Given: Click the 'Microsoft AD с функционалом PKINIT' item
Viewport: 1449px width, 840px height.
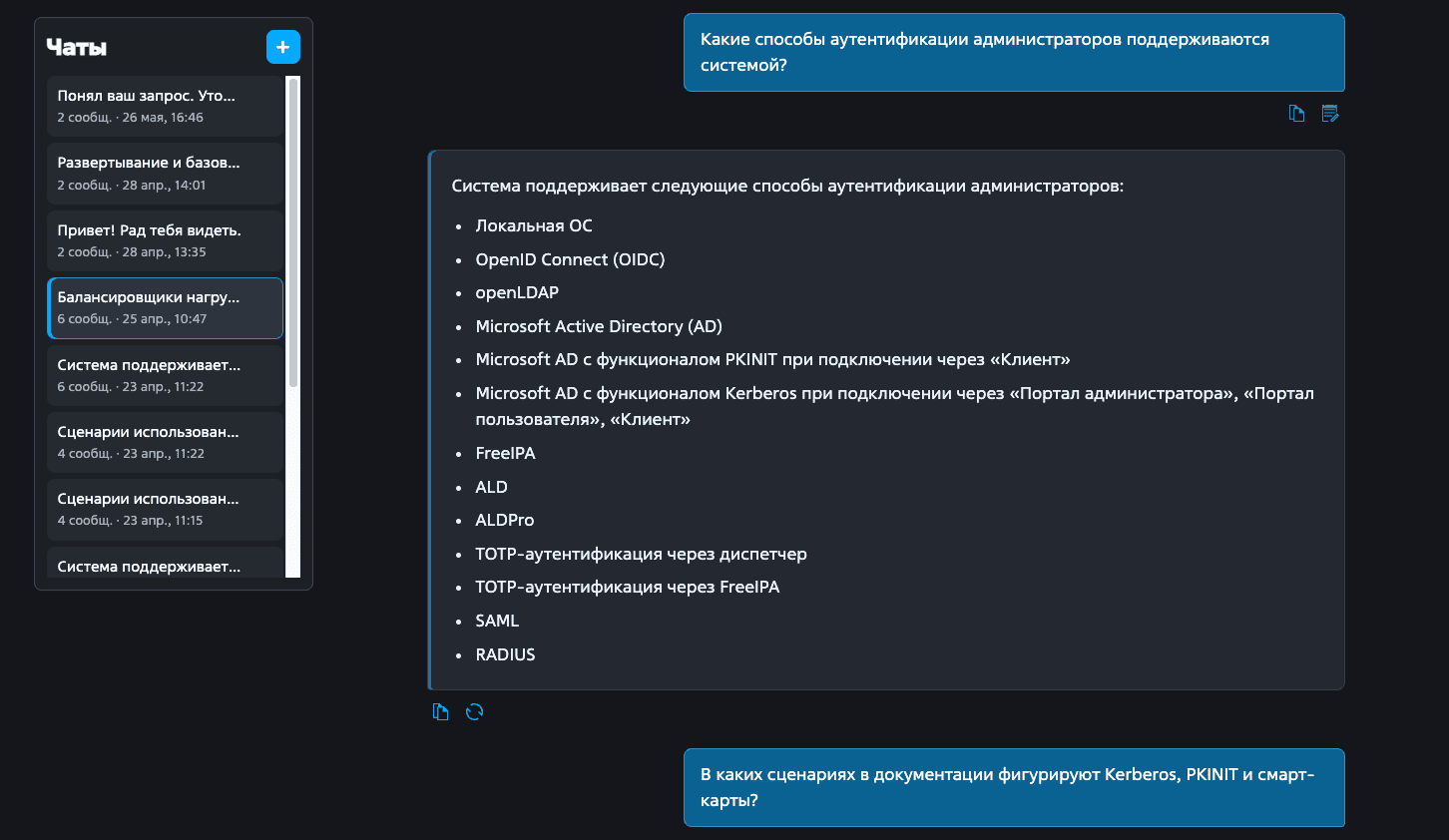Looking at the screenshot, I should coord(772,359).
